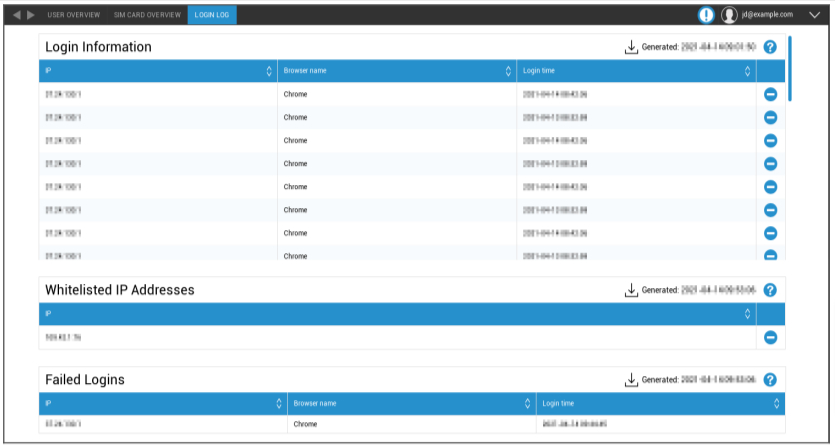Click the user profile avatar icon
The height and width of the screenshot is (446, 835).
729,15
